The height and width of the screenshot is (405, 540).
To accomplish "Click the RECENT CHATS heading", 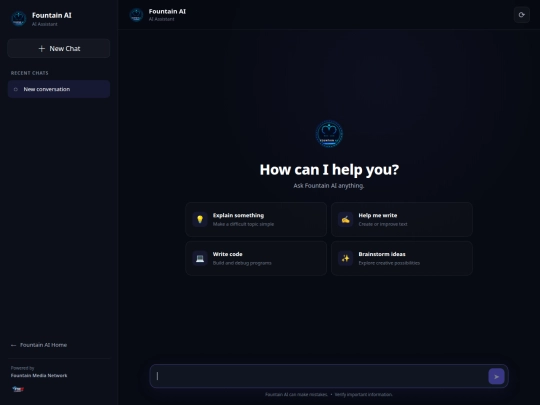I will click(30, 73).
